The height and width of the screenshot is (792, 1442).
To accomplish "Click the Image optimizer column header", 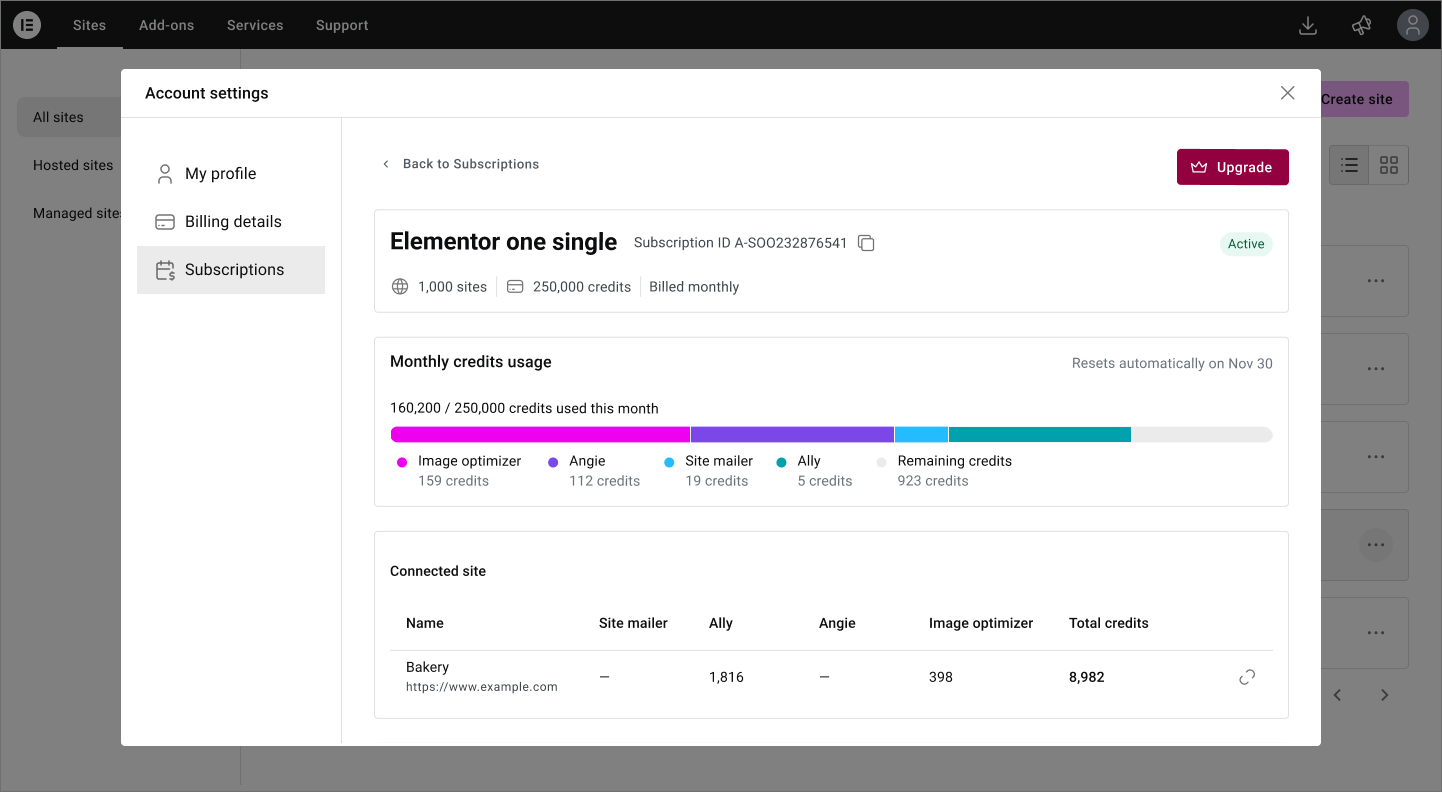I will [981, 623].
